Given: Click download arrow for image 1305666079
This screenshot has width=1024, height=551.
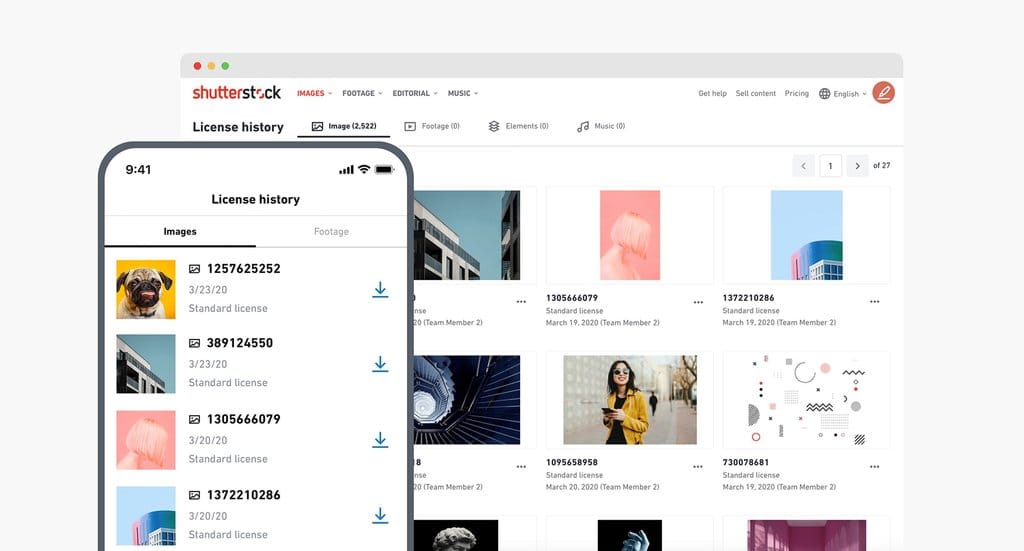Looking at the screenshot, I should 380,440.
